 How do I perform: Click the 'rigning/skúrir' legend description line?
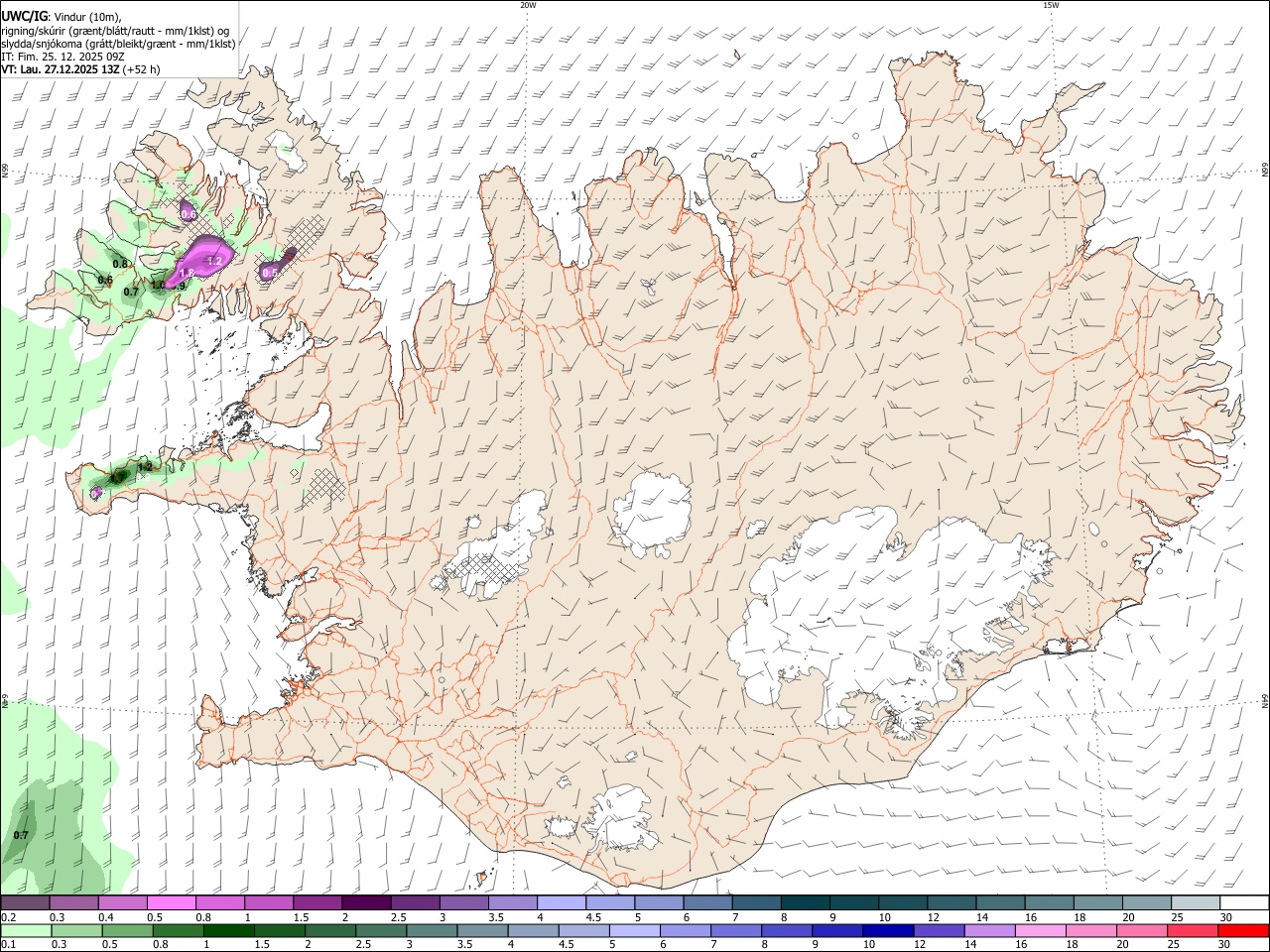point(114,30)
